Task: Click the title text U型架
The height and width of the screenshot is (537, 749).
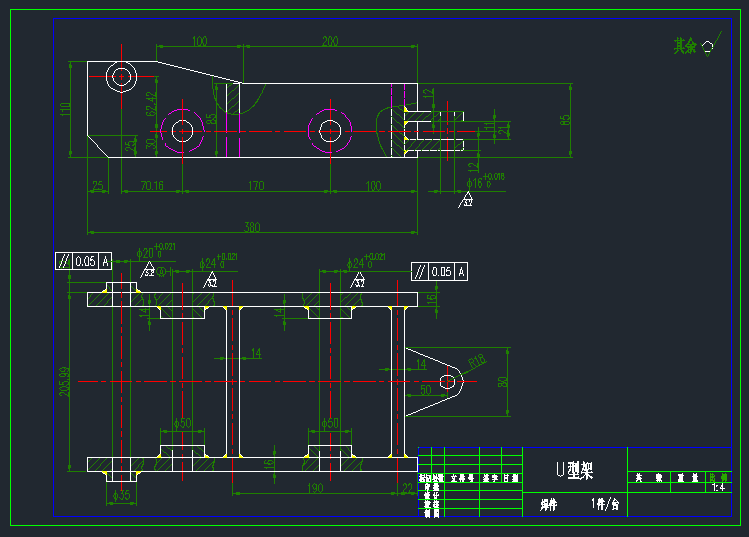Action: (575, 471)
